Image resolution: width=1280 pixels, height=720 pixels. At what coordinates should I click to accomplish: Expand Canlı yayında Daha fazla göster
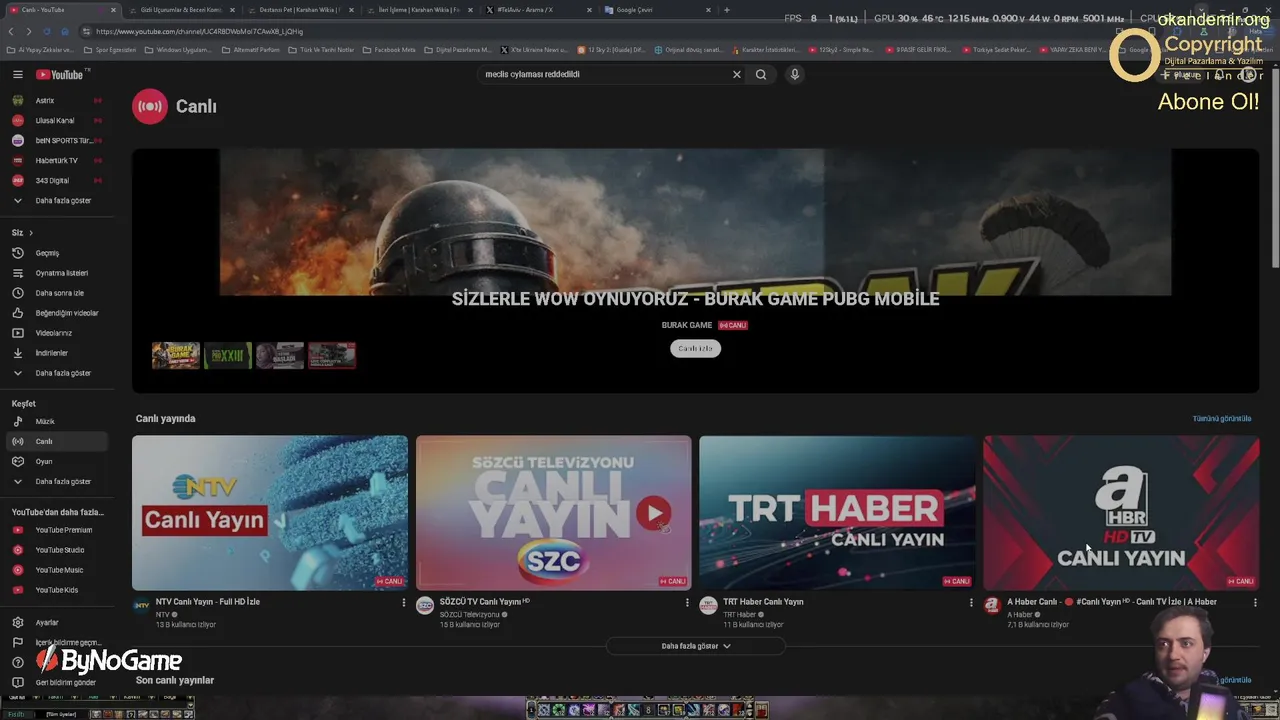pyautogui.click(x=696, y=646)
